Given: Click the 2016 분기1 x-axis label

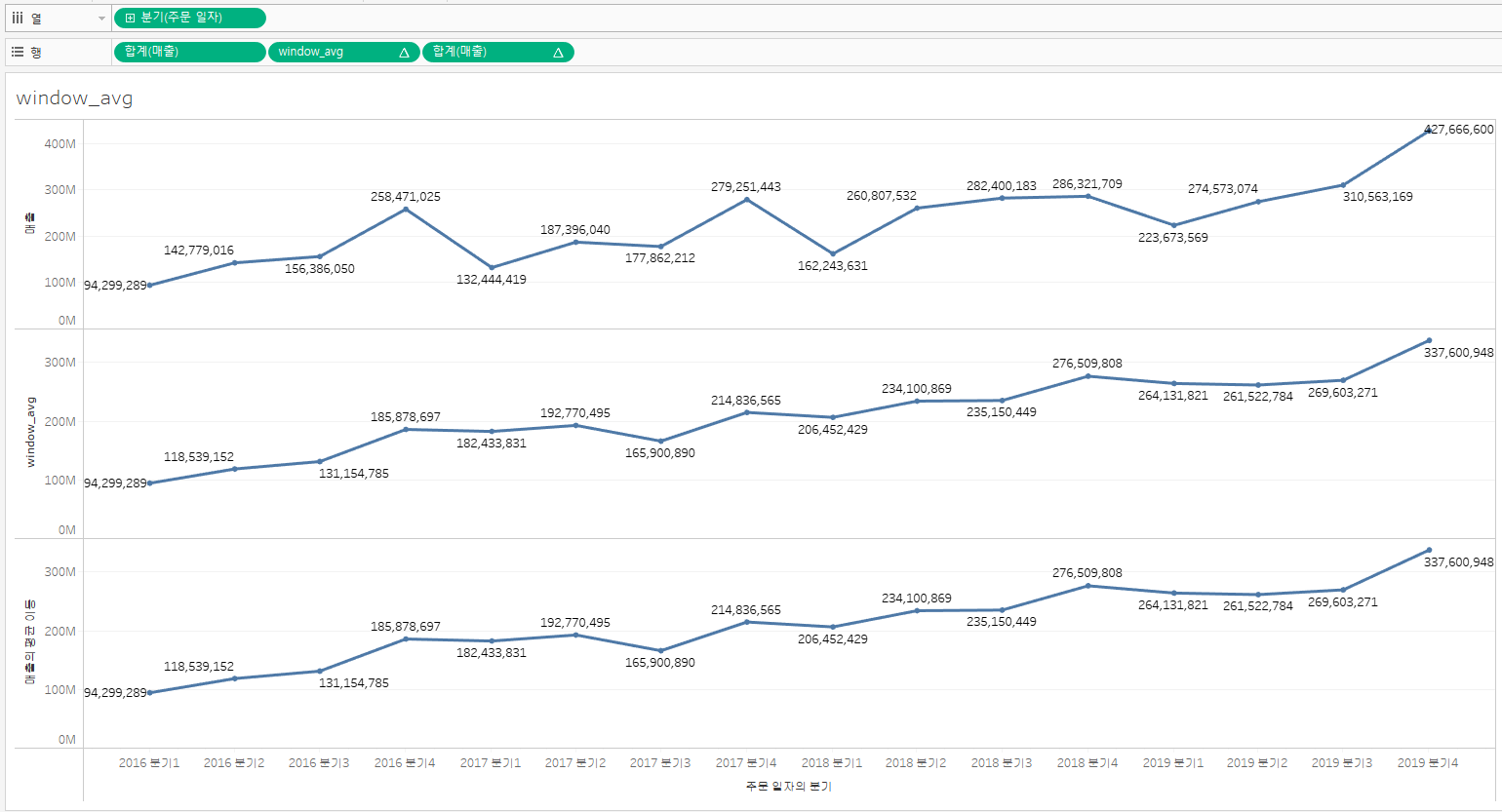Looking at the screenshot, I should click(x=149, y=762).
